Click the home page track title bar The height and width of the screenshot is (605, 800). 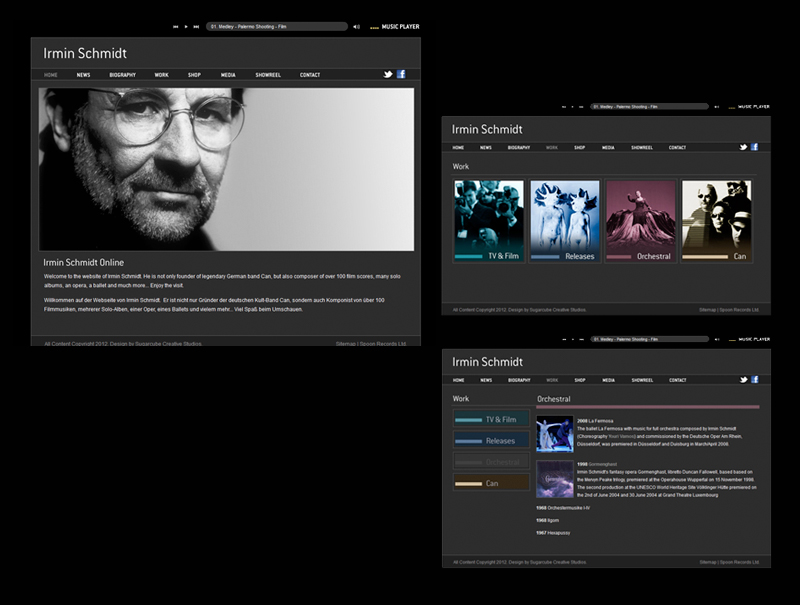(277, 27)
